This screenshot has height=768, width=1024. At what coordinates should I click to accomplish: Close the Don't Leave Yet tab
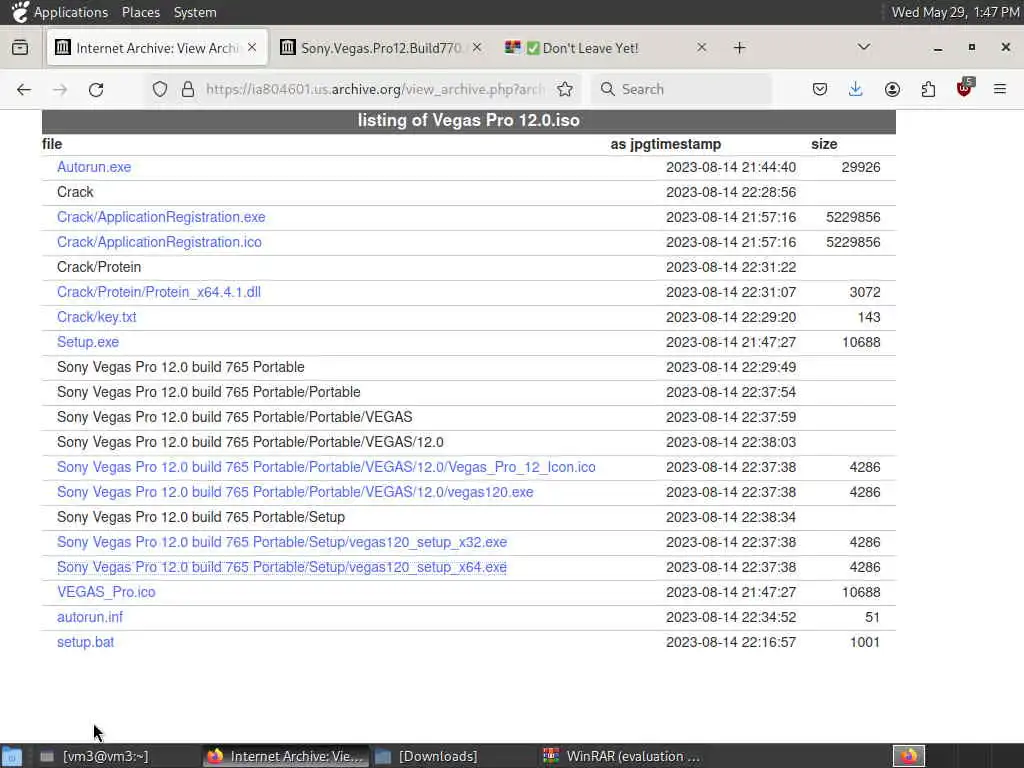coord(701,48)
